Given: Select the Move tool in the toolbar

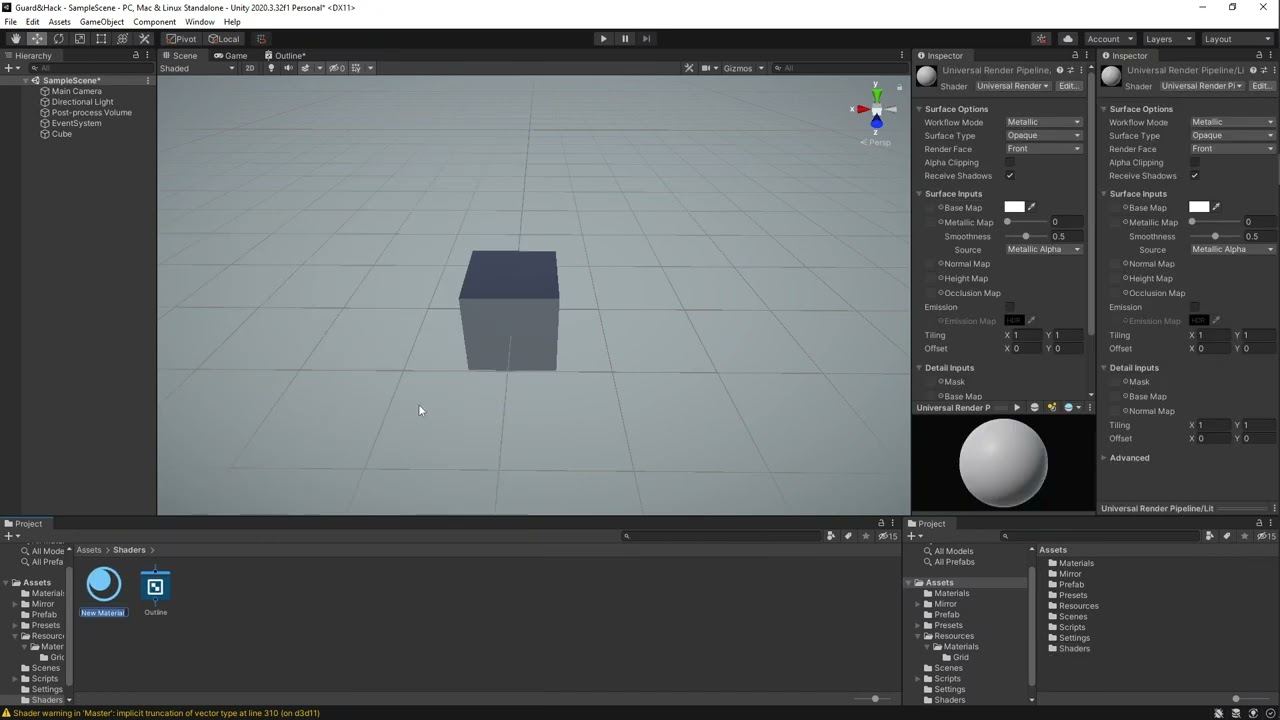Looking at the screenshot, I should pos(37,39).
